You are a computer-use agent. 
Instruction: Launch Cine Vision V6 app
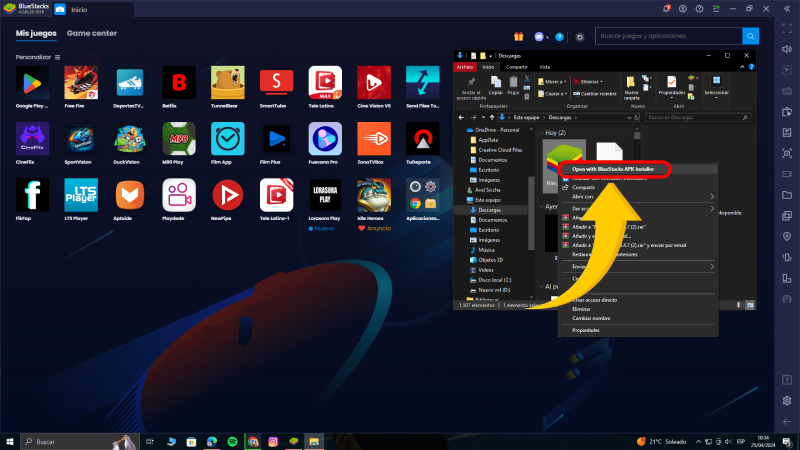pyautogui.click(x=374, y=83)
